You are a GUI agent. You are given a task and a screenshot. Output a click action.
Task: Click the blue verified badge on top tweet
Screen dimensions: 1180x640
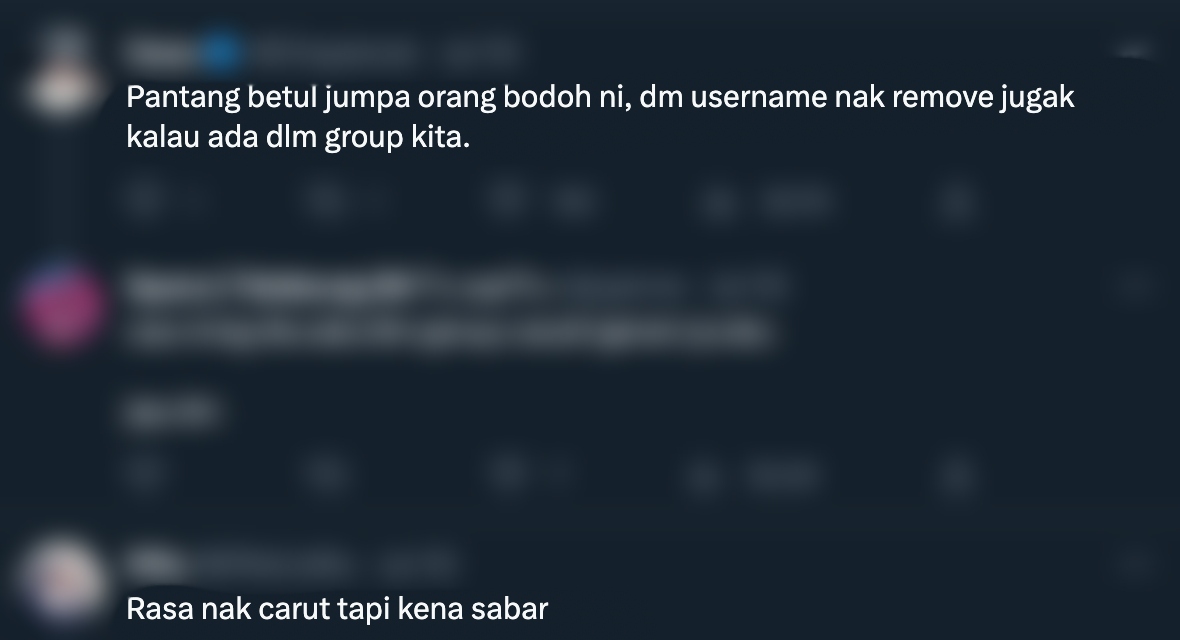click(x=221, y=53)
